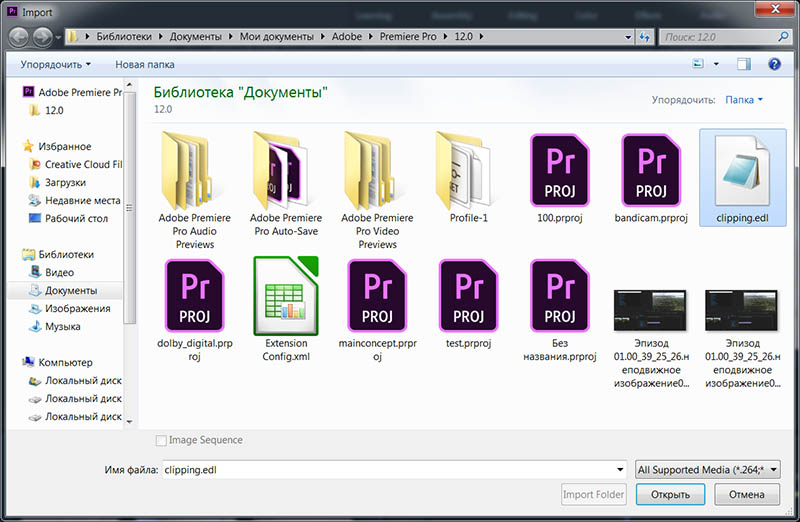The image size is (800, 522).
Task: Open the 12.0 folder in sidebar
Action: pos(46,110)
